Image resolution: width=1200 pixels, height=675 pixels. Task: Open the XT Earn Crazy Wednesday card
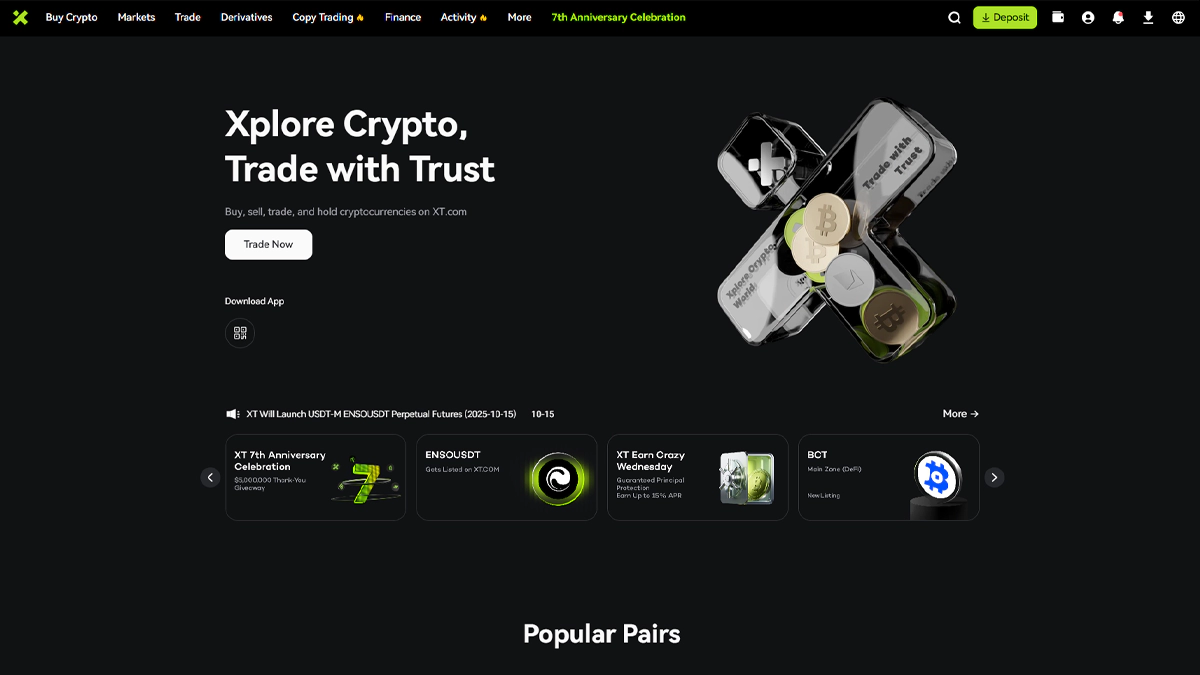[x=698, y=477]
